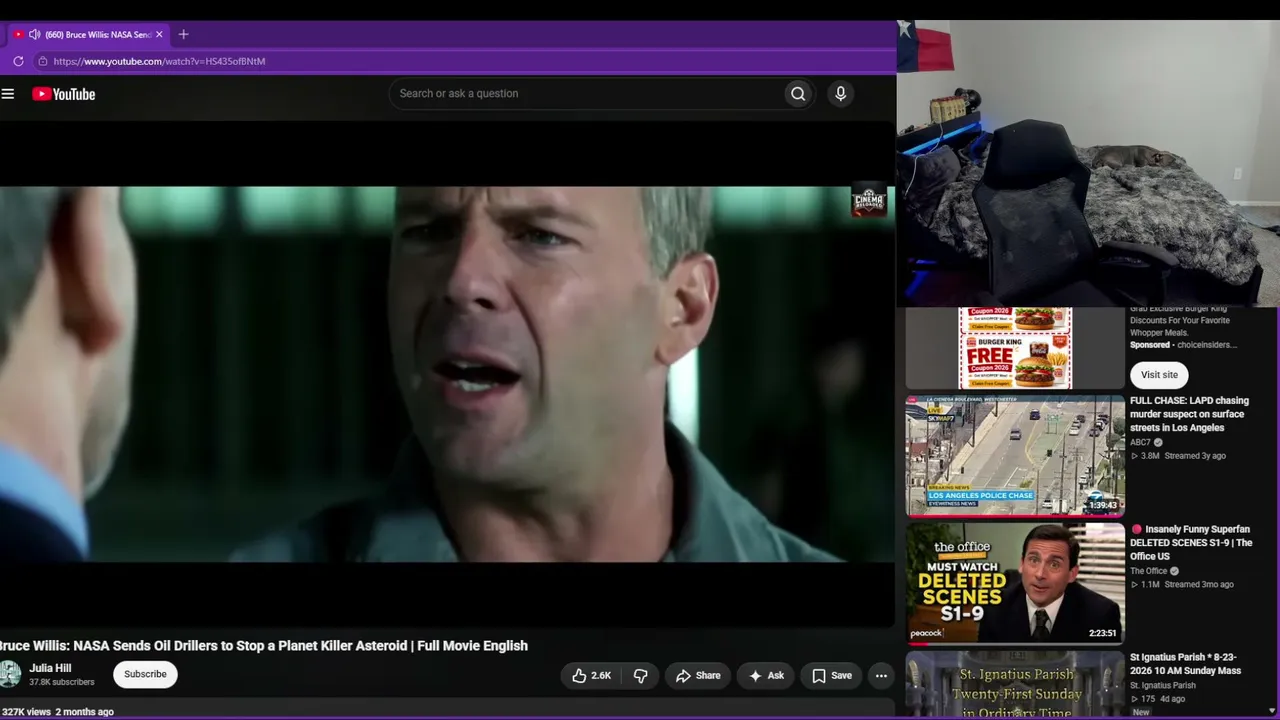Click the video title text

264,646
